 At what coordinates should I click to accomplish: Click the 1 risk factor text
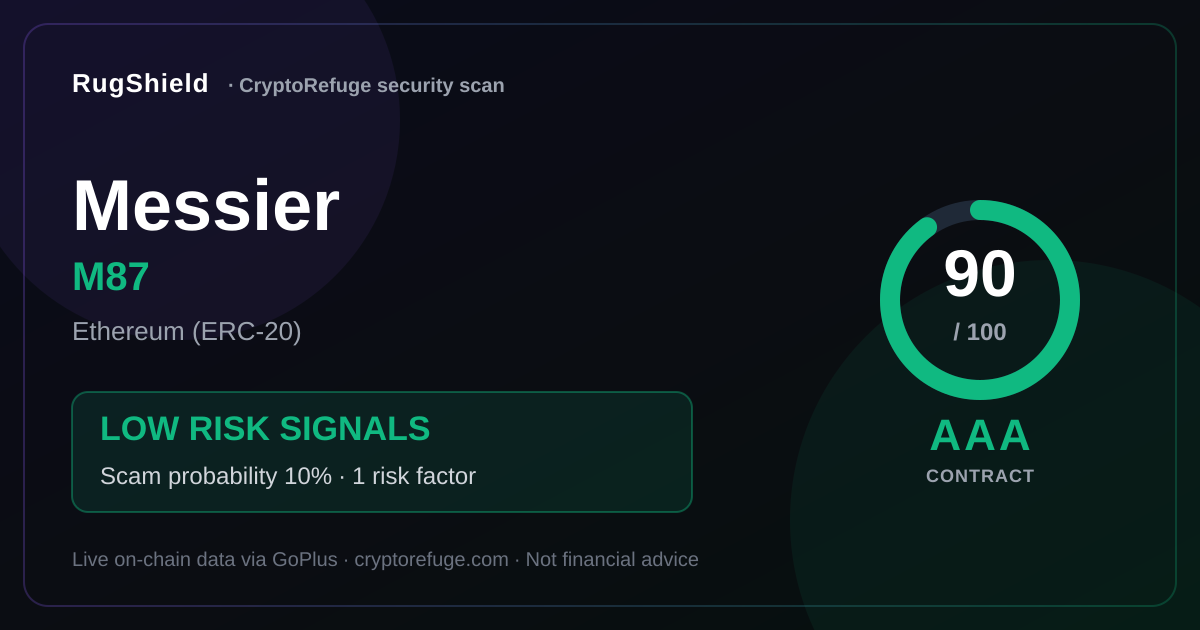pos(414,476)
